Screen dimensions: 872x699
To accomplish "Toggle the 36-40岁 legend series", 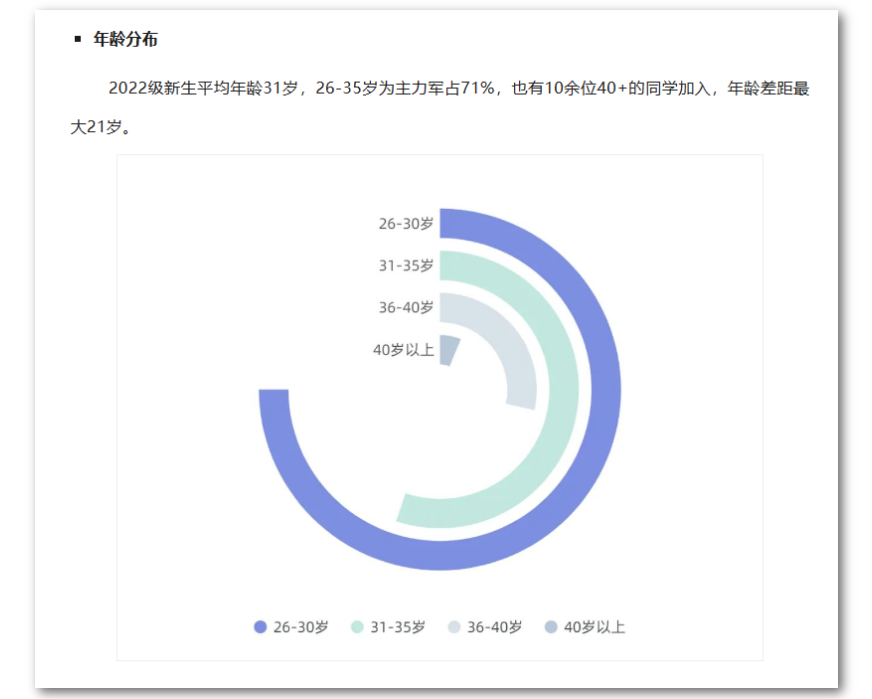I will pyautogui.click(x=485, y=627).
